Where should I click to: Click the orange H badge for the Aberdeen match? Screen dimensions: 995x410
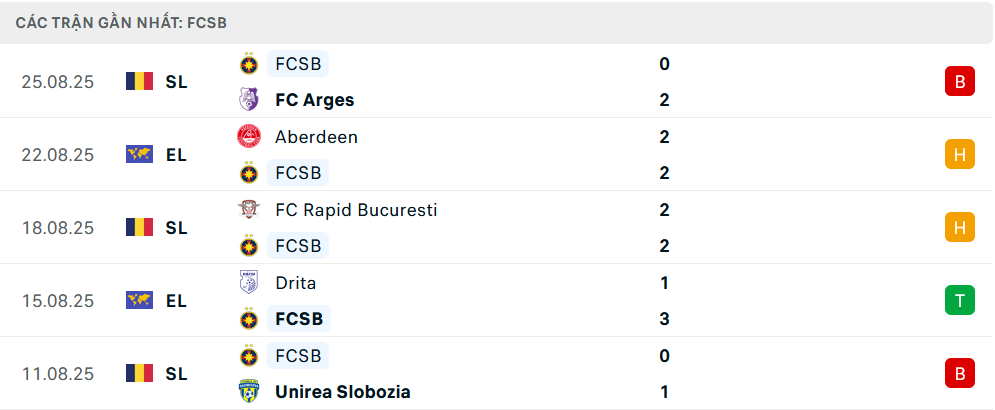click(959, 155)
